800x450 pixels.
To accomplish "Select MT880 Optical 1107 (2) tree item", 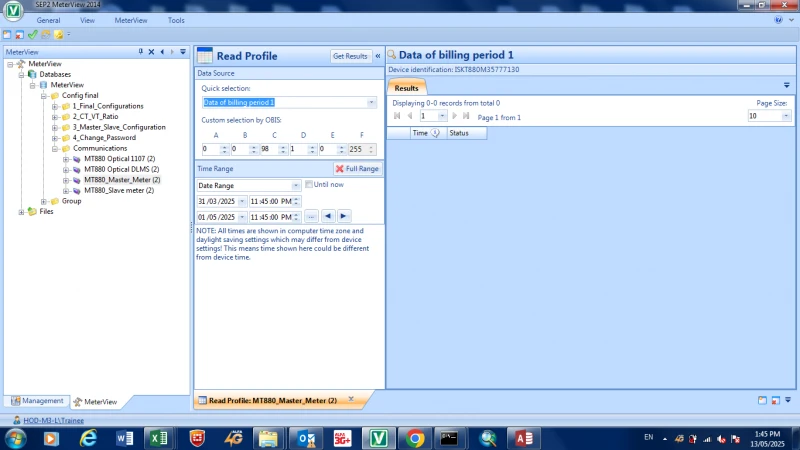I will (x=119, y=159).
